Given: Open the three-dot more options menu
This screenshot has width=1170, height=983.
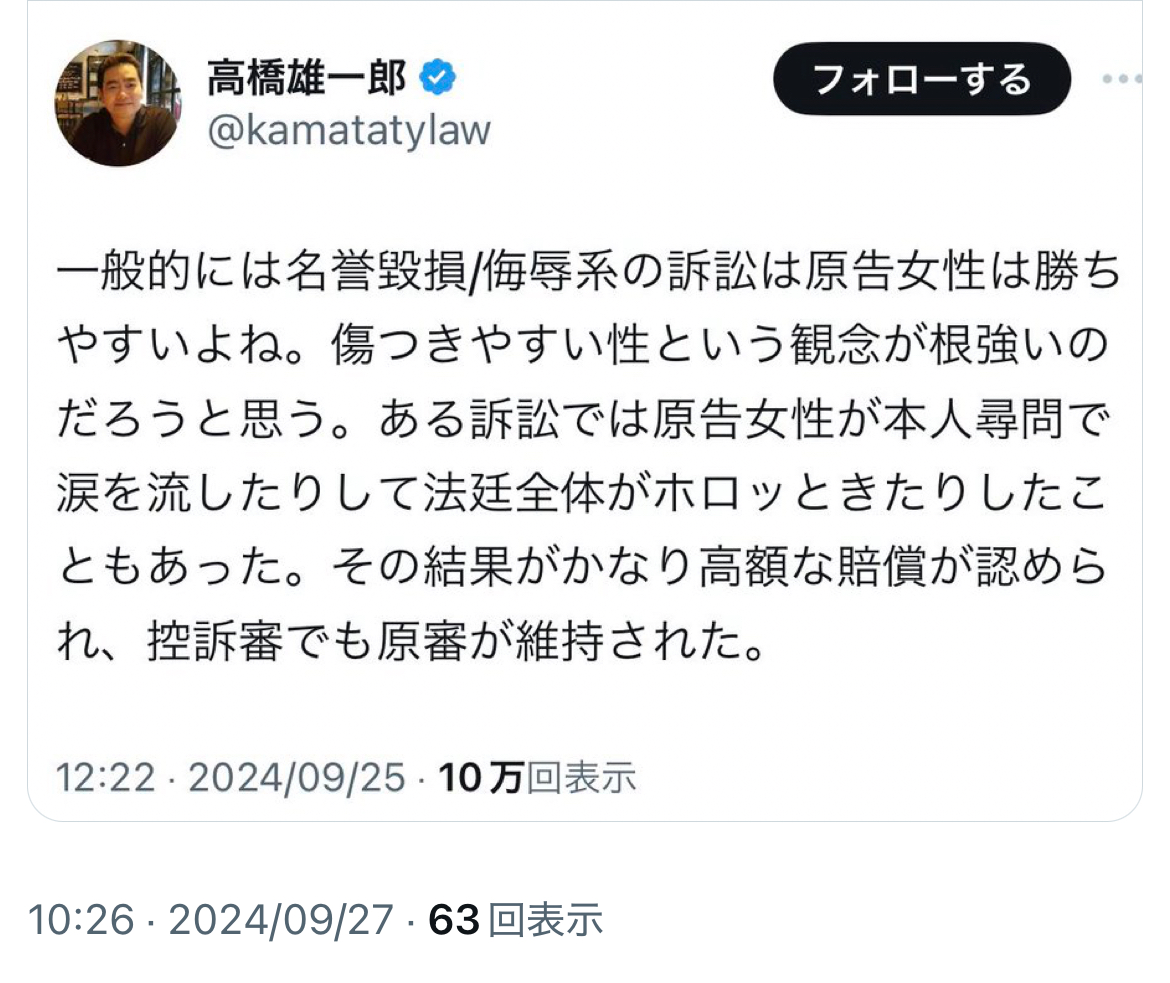Looking at the screenshot, I should click(x=1121, y=78).
